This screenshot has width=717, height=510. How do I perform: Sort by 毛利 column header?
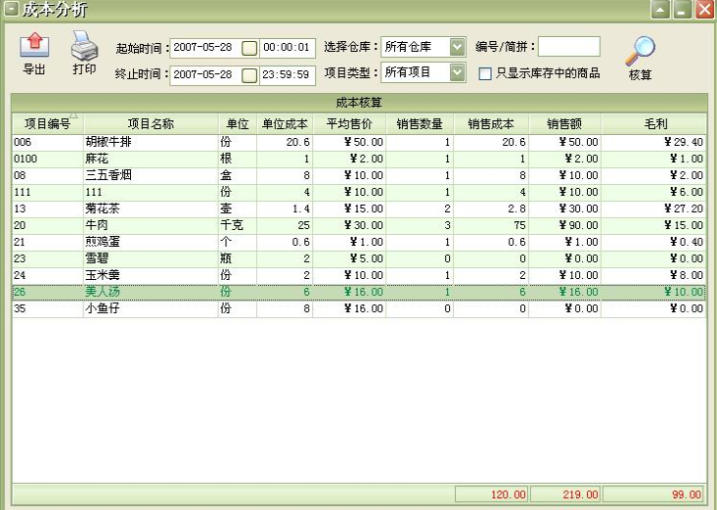[x=656, y=123]
